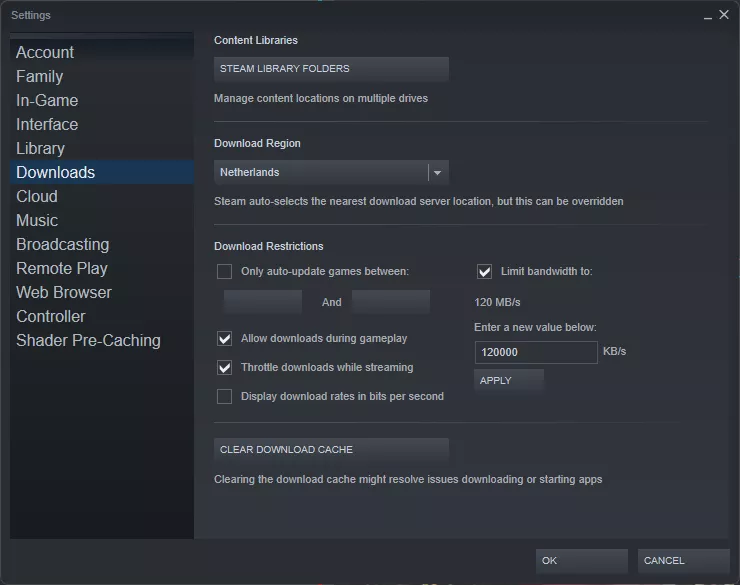Open Interface settings
Viewport: 740px width, 585px height.
(47, 125)
